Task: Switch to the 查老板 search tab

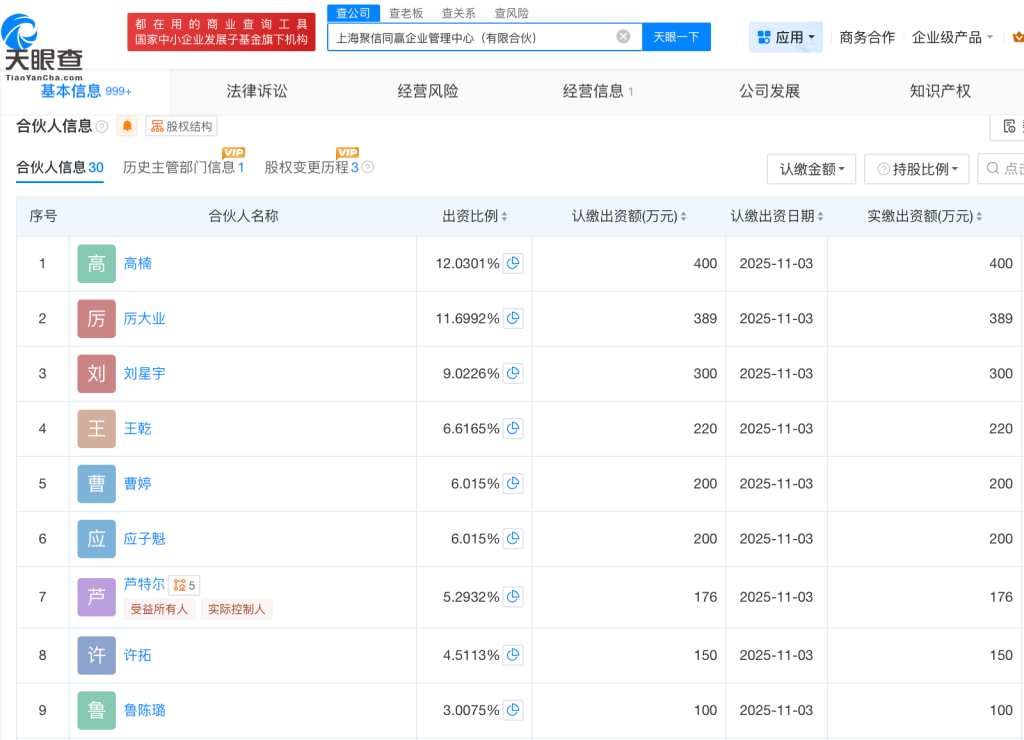Action: [406, 13]
